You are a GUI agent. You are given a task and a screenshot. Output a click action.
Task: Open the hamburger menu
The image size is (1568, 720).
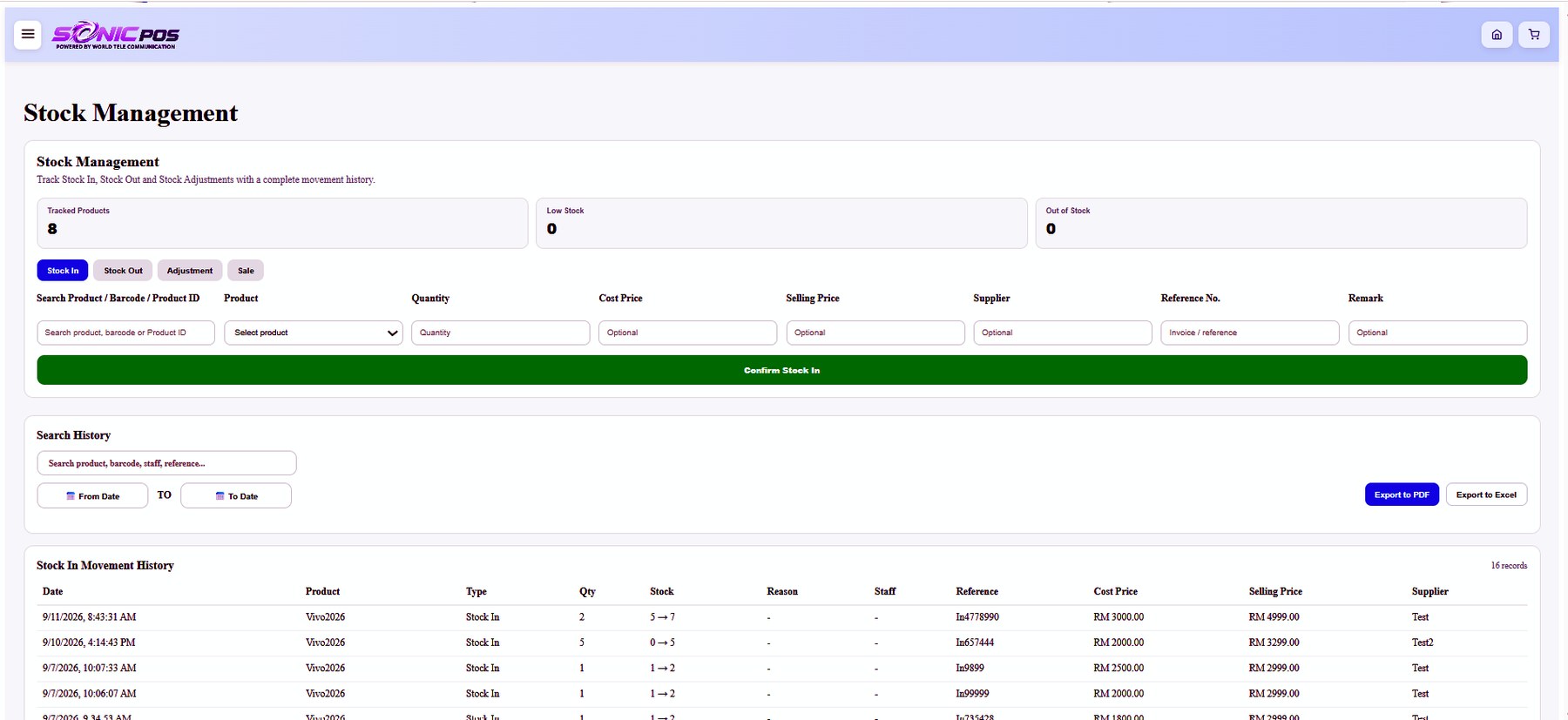pyautogui.click(x=28, y=34)
